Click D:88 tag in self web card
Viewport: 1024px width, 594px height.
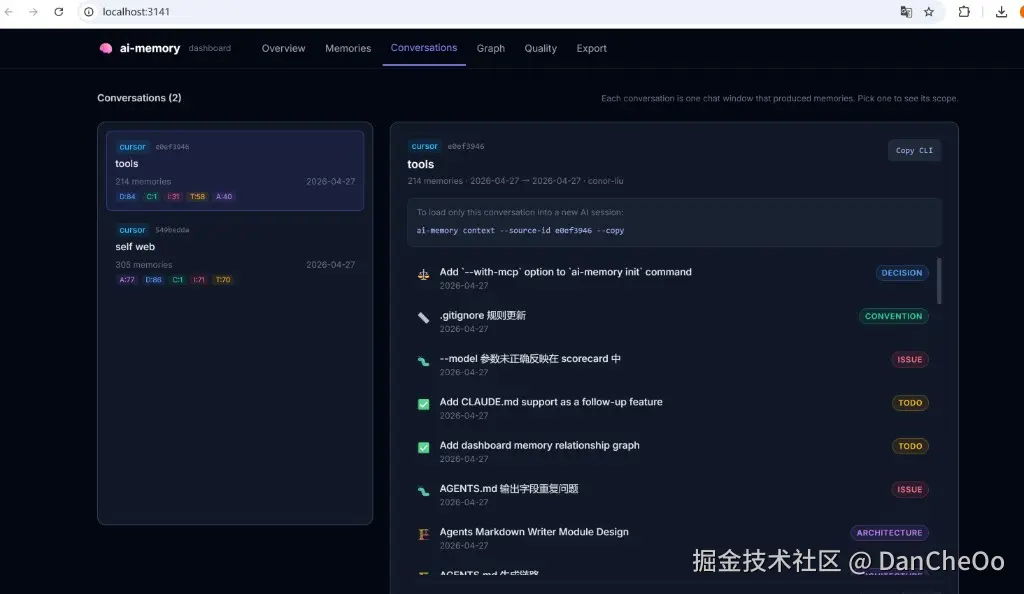pyautogui.click(x=153, y=279)
